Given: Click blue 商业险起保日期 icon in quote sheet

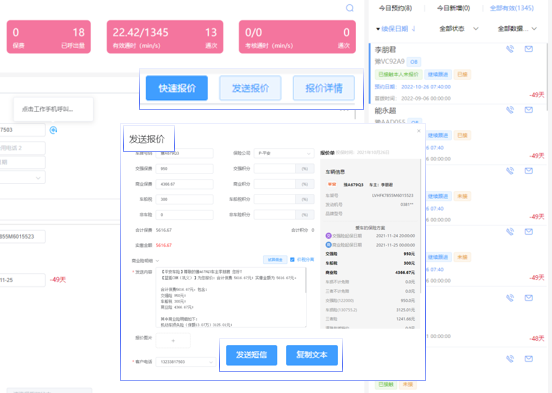Looking at the screenshot, I should (328, 245).
